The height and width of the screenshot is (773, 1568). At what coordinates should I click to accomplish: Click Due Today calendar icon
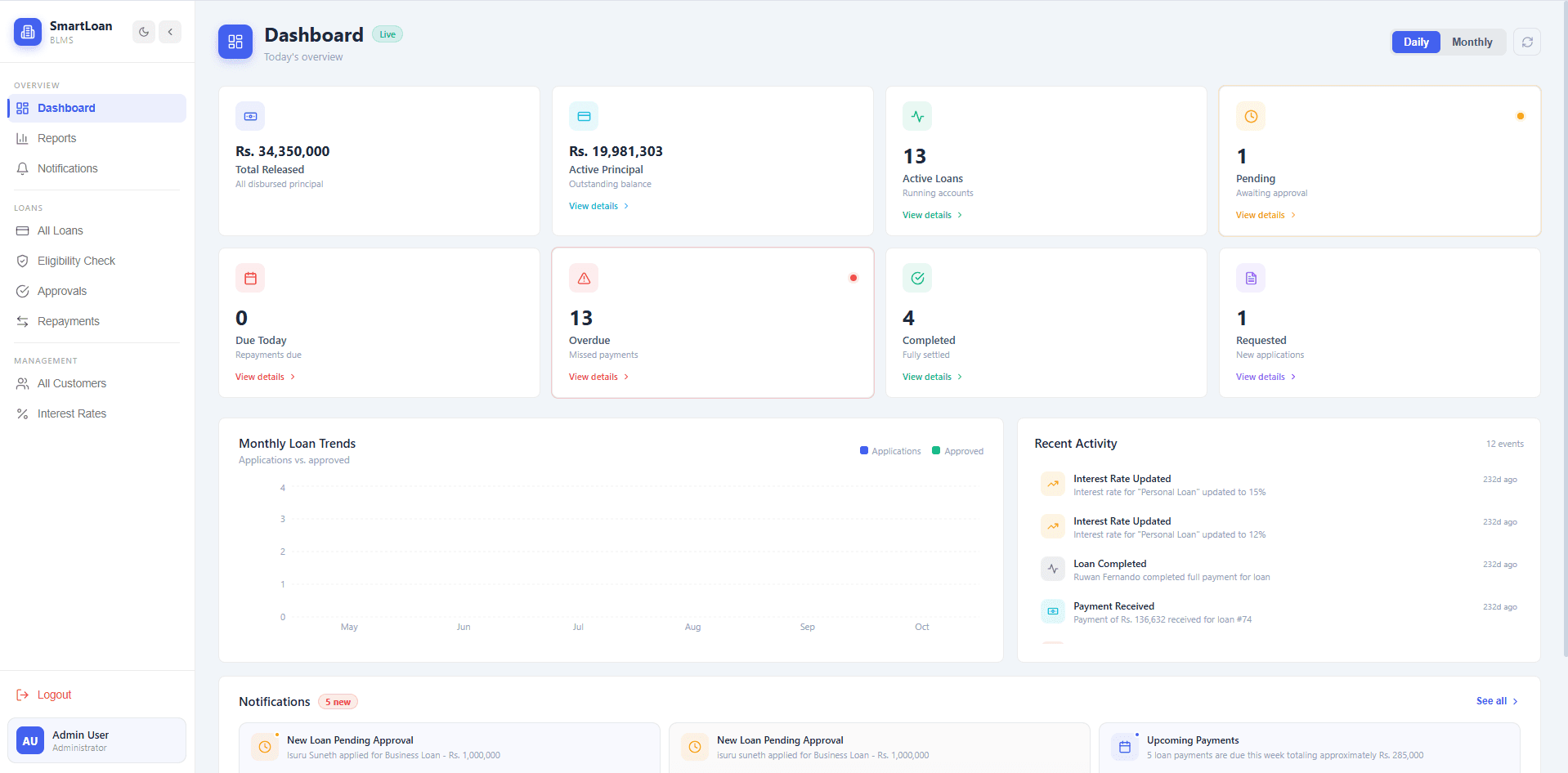[x=250, y=278]
